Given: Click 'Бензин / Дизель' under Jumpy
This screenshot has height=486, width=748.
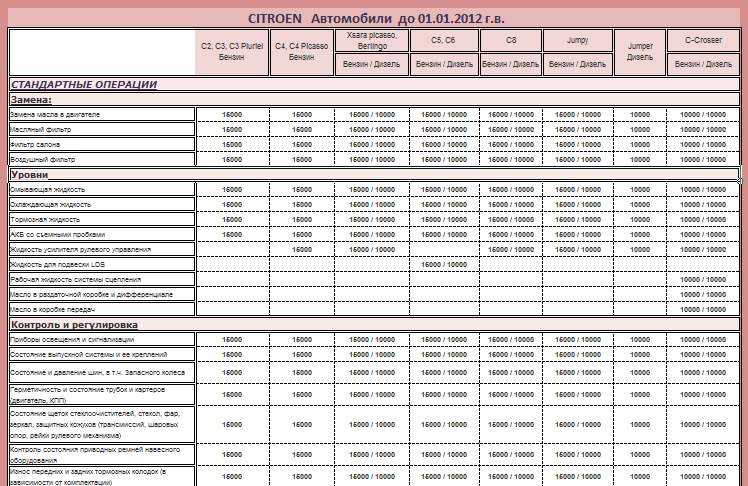Looking at the screenshot, I should tap(578, 64).
